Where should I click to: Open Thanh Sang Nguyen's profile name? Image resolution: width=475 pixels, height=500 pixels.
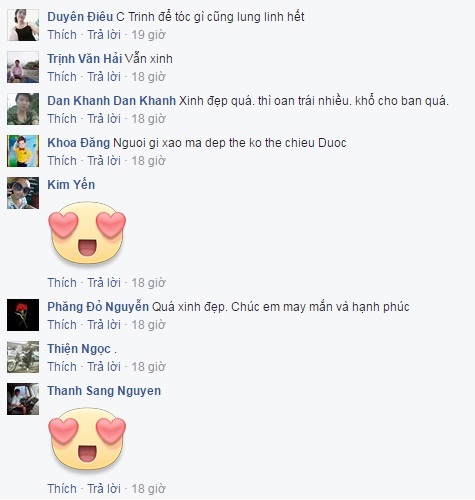point(104,391)
